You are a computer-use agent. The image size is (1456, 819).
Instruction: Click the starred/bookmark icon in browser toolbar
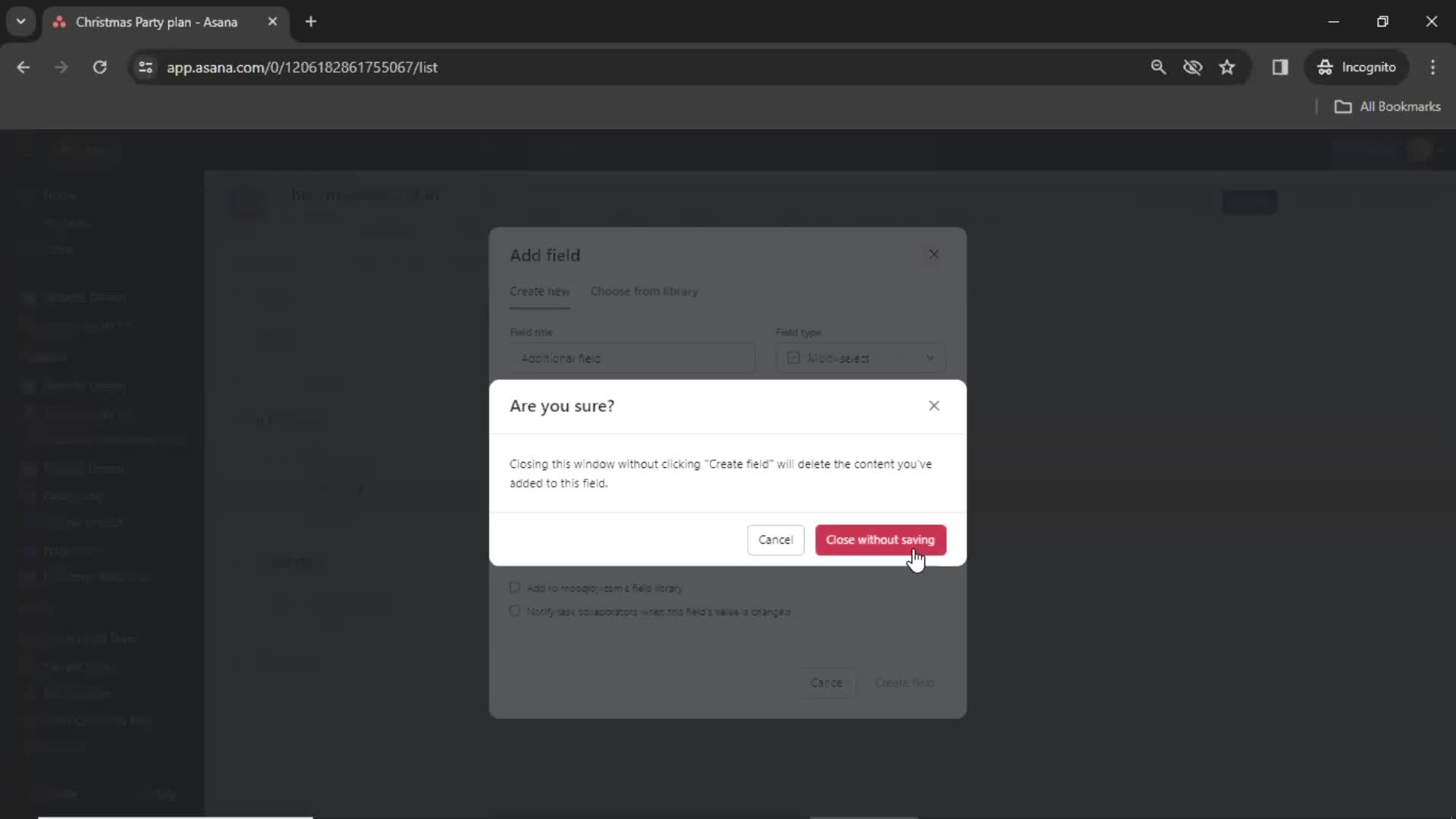[x=1227, y=67]
